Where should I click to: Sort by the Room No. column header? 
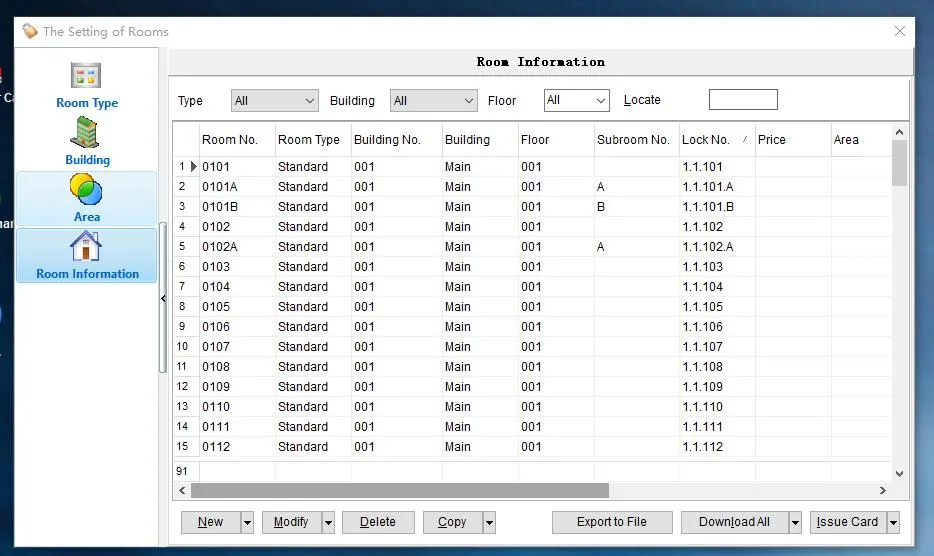coord(230,140)
